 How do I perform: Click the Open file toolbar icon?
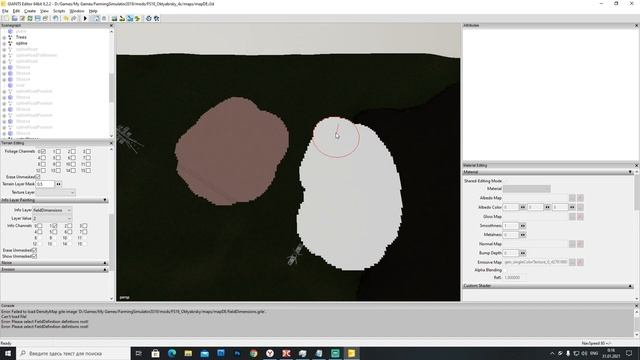(14, 18)
